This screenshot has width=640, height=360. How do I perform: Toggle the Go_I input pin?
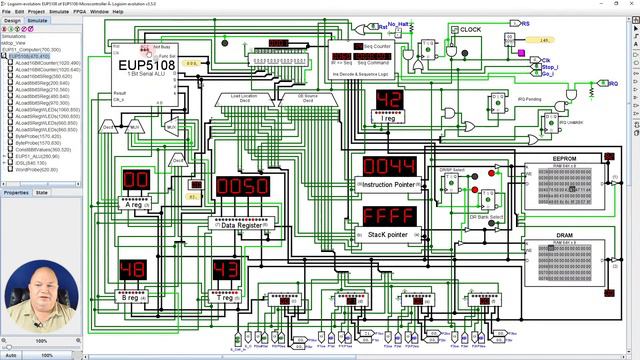pos(536,73)
